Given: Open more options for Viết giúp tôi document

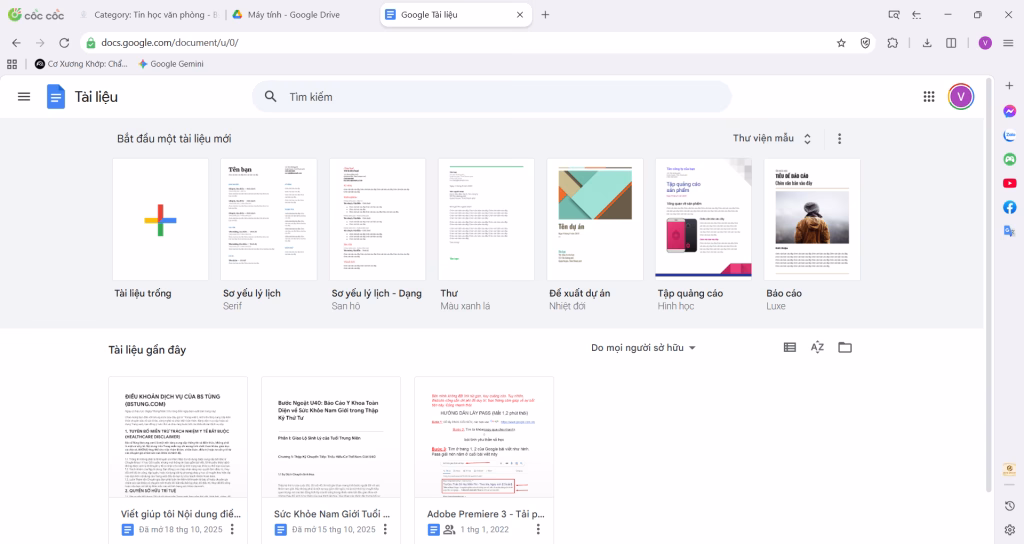Looking at the screenshot, I should [232, 529].
